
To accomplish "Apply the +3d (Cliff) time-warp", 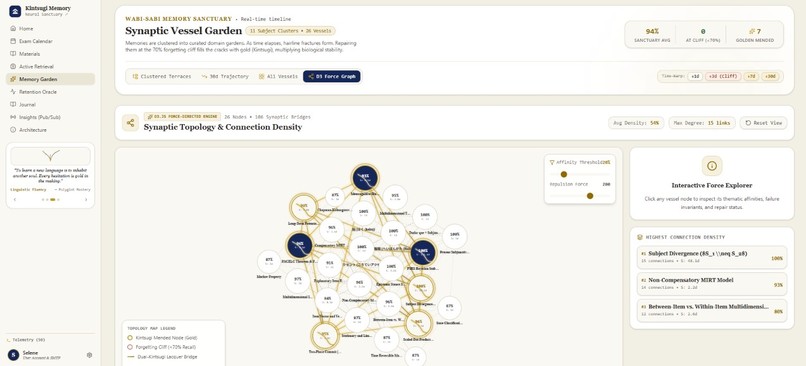I will [x=723, y=76].
